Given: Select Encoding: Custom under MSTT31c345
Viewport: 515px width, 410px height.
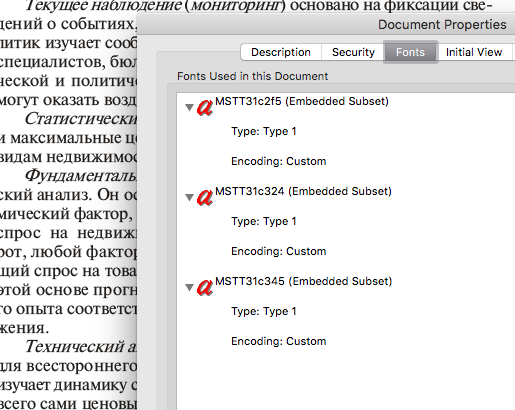Looking at the screenshot, I should coord(279,341).
